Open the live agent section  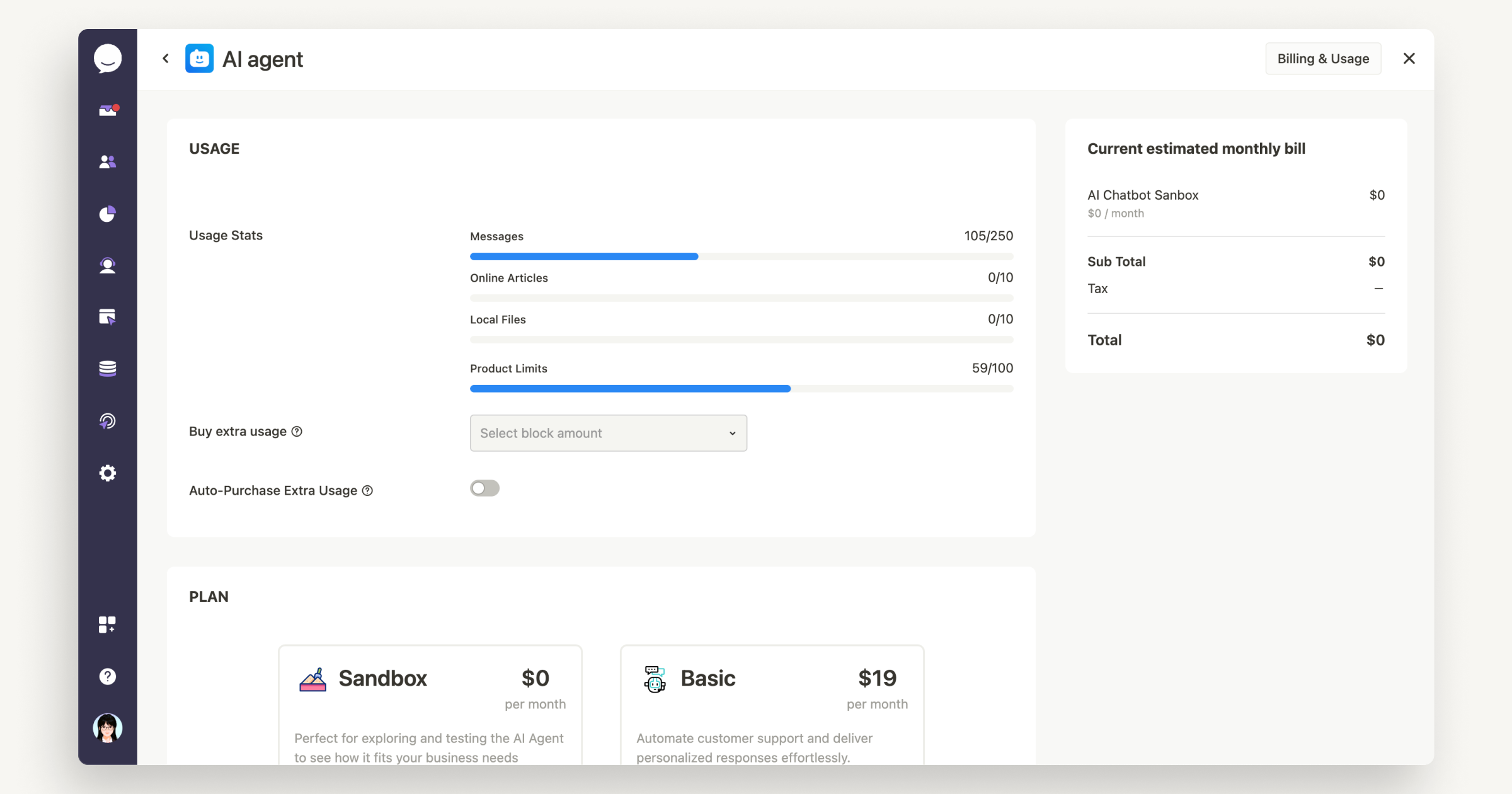pos(107,265)
